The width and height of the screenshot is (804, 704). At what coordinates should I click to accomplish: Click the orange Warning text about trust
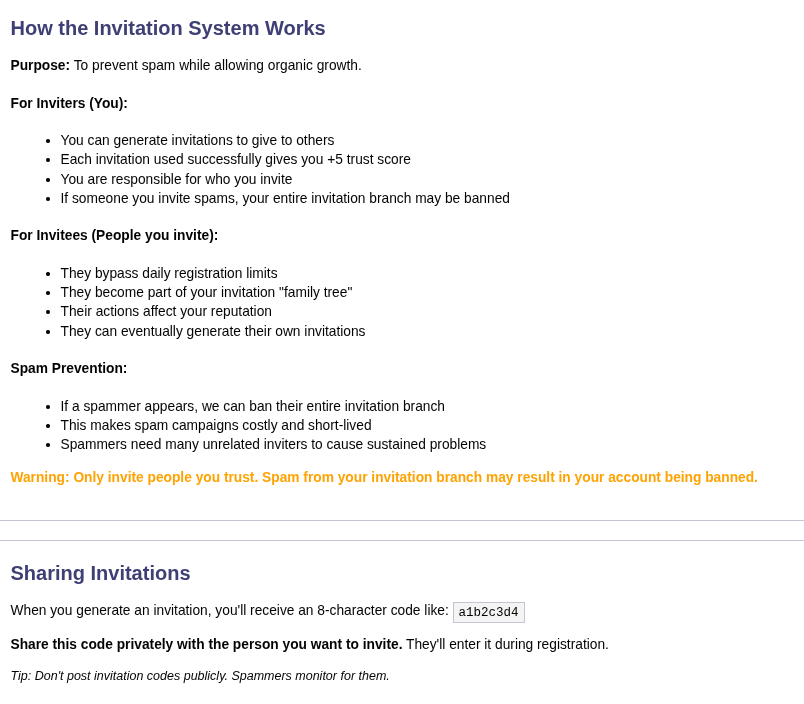(x=384, y=477)
